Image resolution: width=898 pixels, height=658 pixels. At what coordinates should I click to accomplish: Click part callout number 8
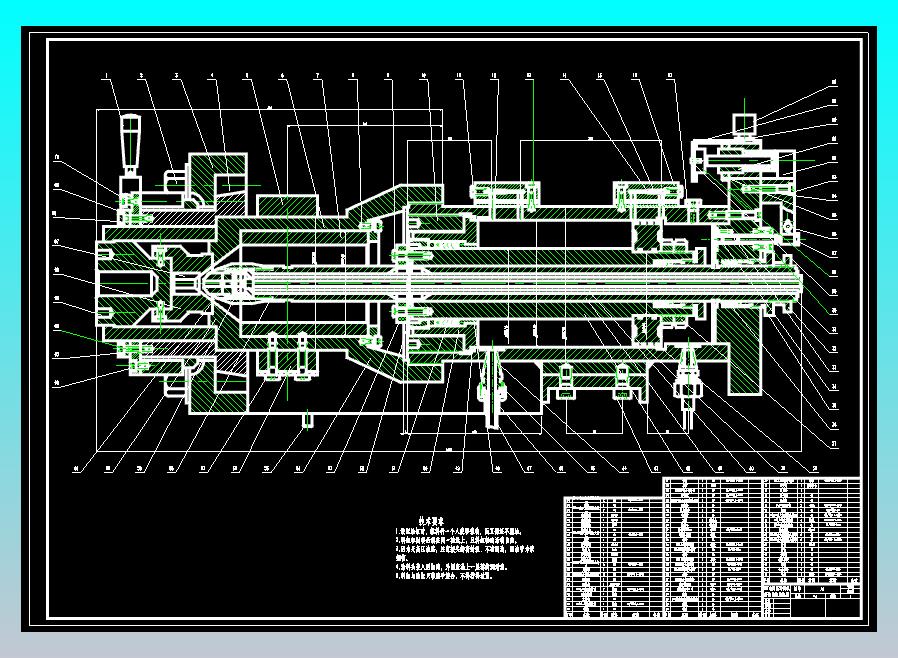click(x=353, y=76)
